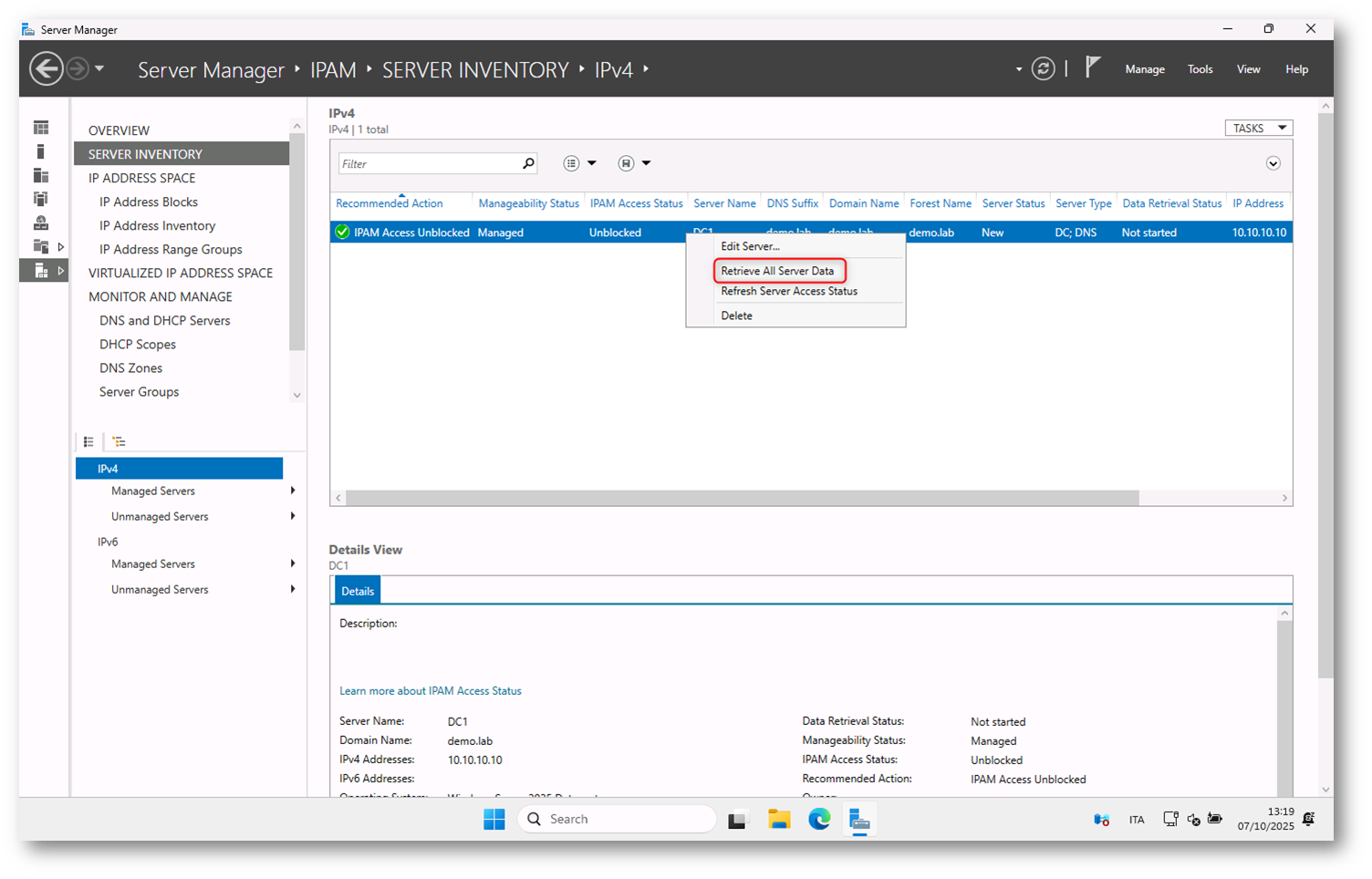Select DHCP Scopes in navigation

click(138, 345)
